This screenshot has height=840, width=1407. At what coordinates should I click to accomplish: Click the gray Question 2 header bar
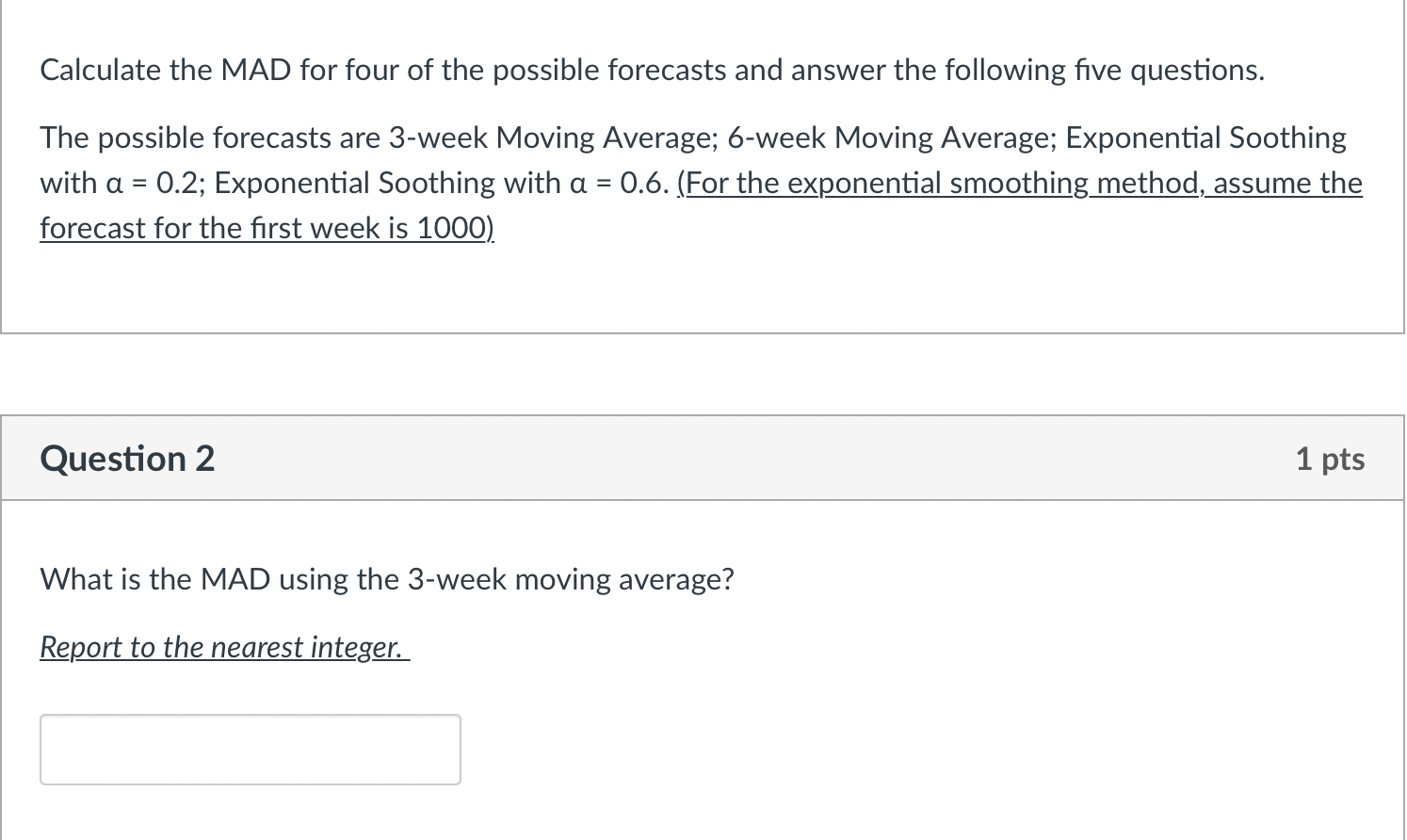point(703,458)
